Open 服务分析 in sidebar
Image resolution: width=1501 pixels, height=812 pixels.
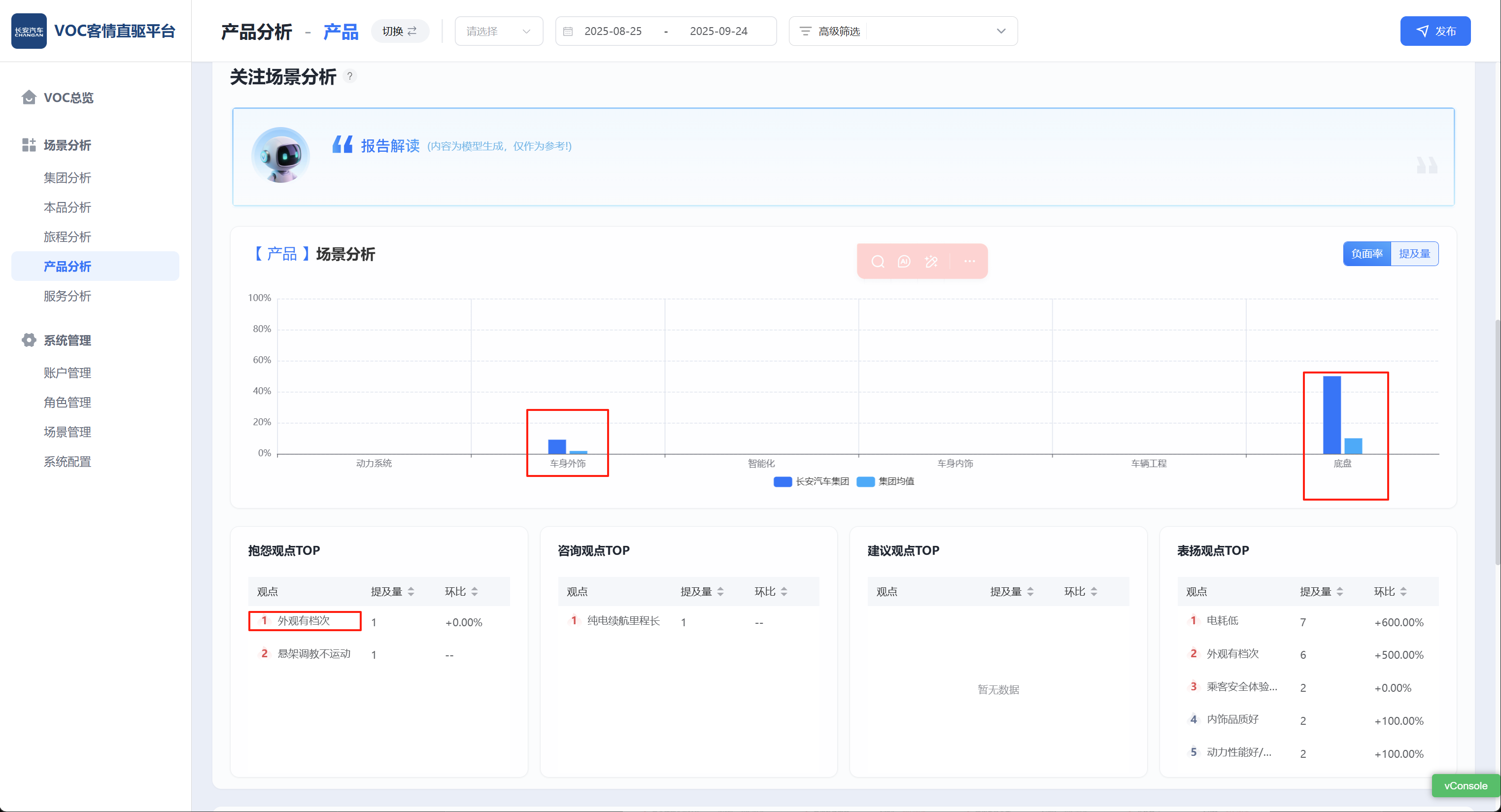67,296
